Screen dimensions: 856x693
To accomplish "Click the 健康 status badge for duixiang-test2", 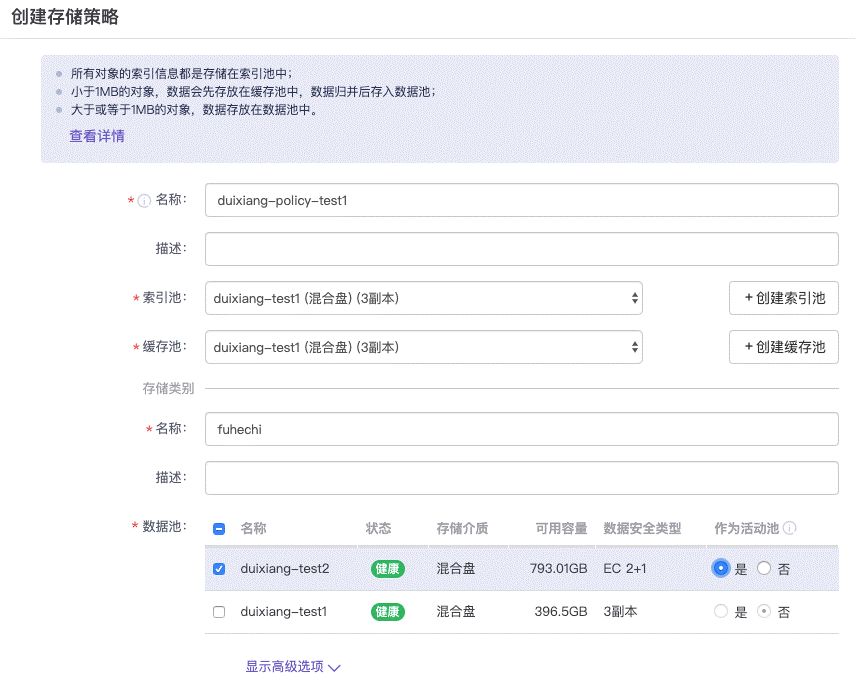I will pos(388,569).
